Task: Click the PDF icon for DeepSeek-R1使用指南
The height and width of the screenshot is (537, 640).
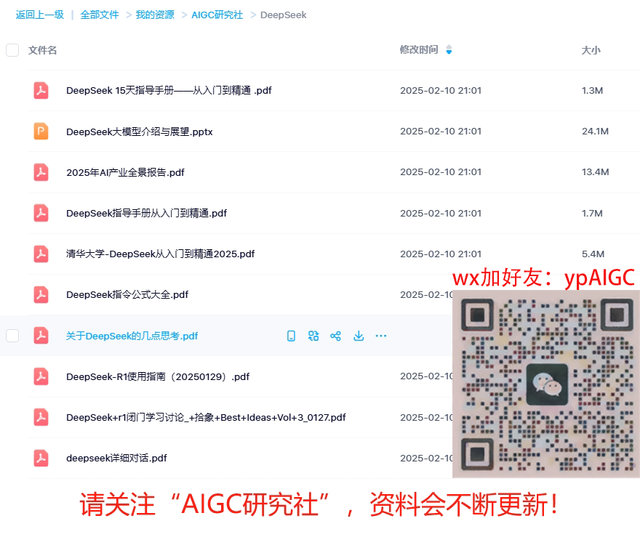Action: tap(41, 376)
